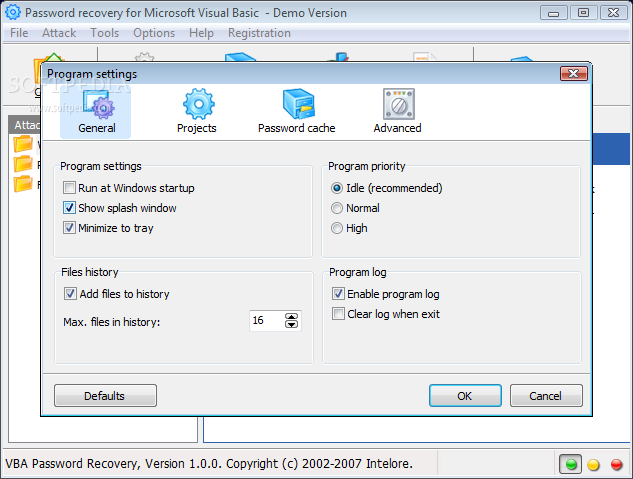Increase max files in history value
The height and width of the screenshot is (479, 633).
pos(291,317)
